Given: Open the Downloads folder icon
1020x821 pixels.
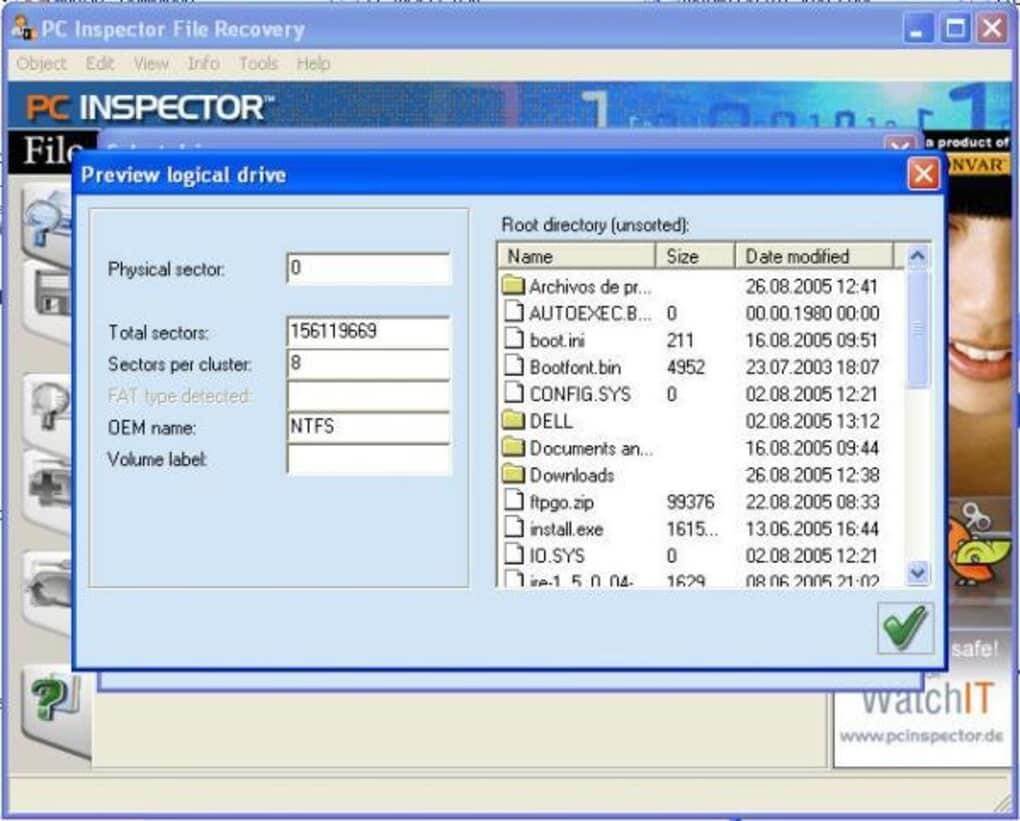Looking at the screenshot, I should pyautogui.click(x=569, y=475).
